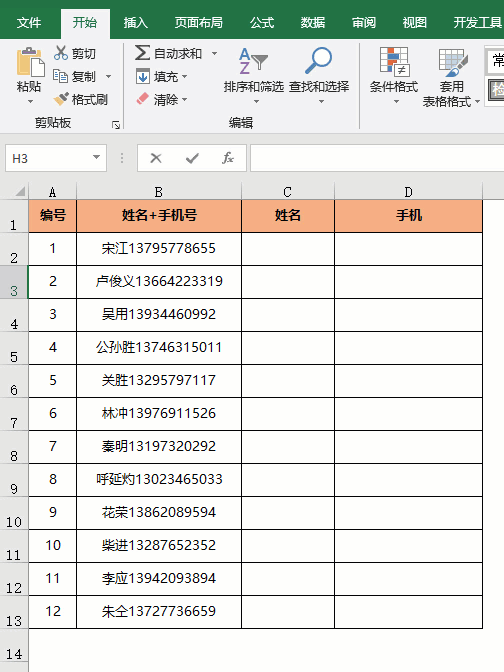Click the Insert Function fx icon
Viewport: 504px width, 672px height.
click(x=228, y=158)
